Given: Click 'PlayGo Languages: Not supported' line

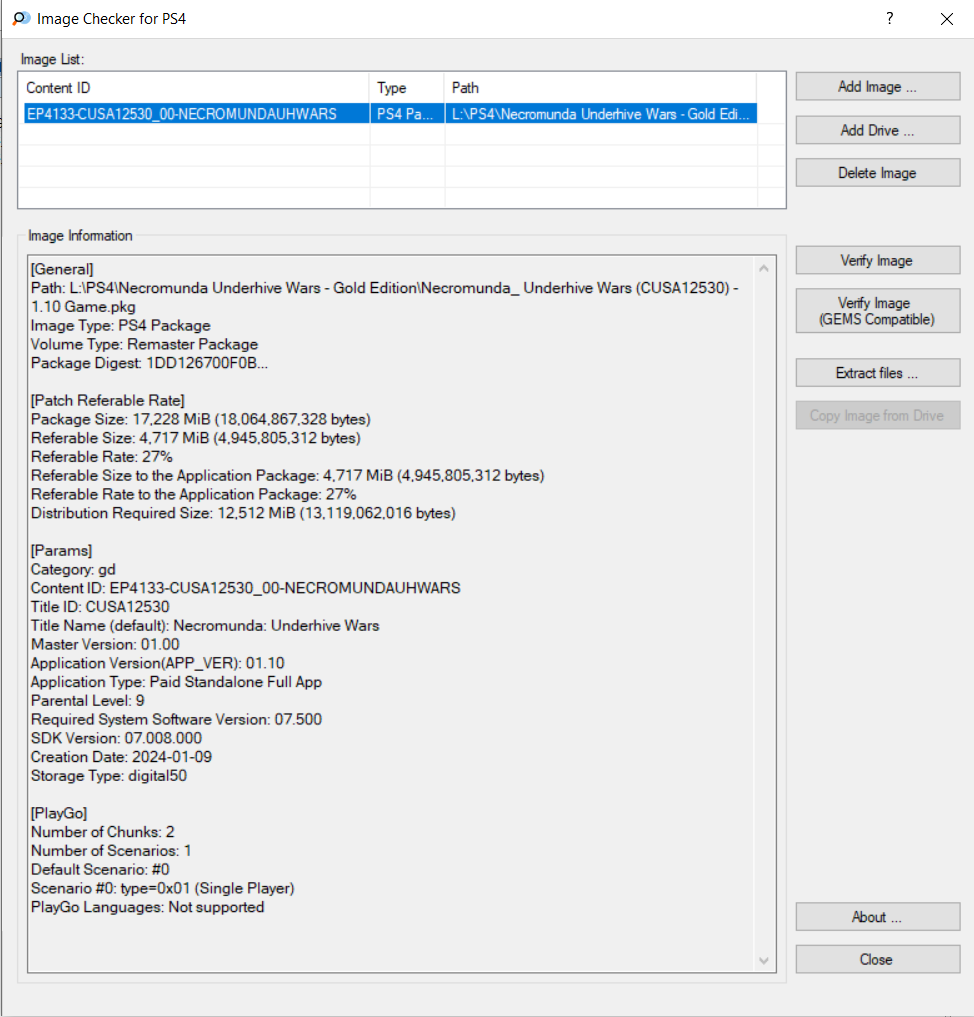Looking at the screenshot, I should pyautogui.click(x=147, y=907).
